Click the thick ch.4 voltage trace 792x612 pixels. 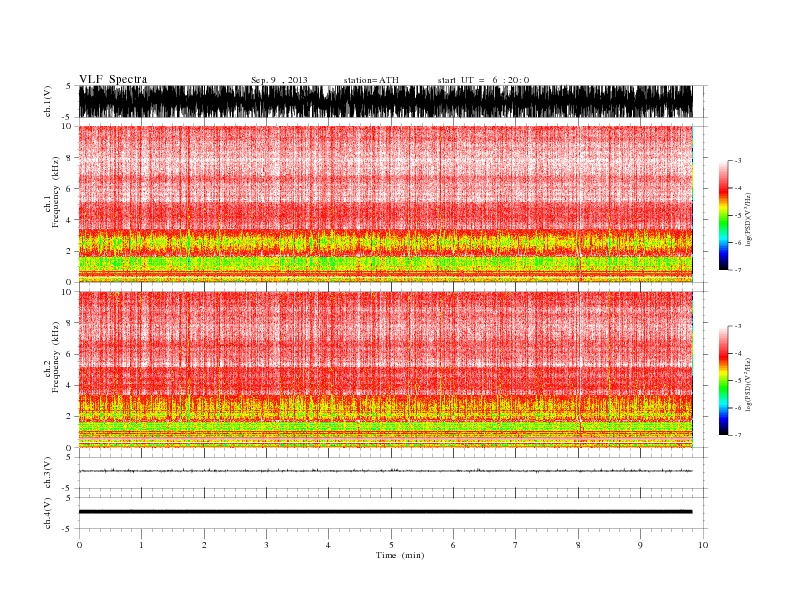tap(385, 512)
